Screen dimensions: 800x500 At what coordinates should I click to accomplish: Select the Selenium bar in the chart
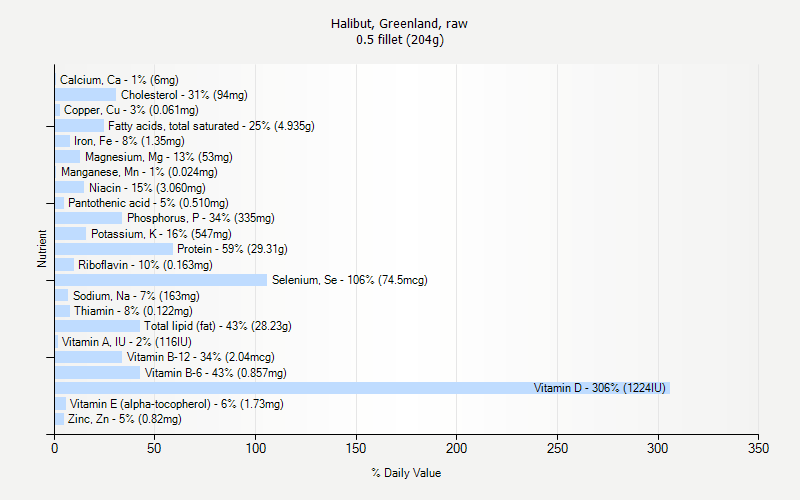(161, 280)
